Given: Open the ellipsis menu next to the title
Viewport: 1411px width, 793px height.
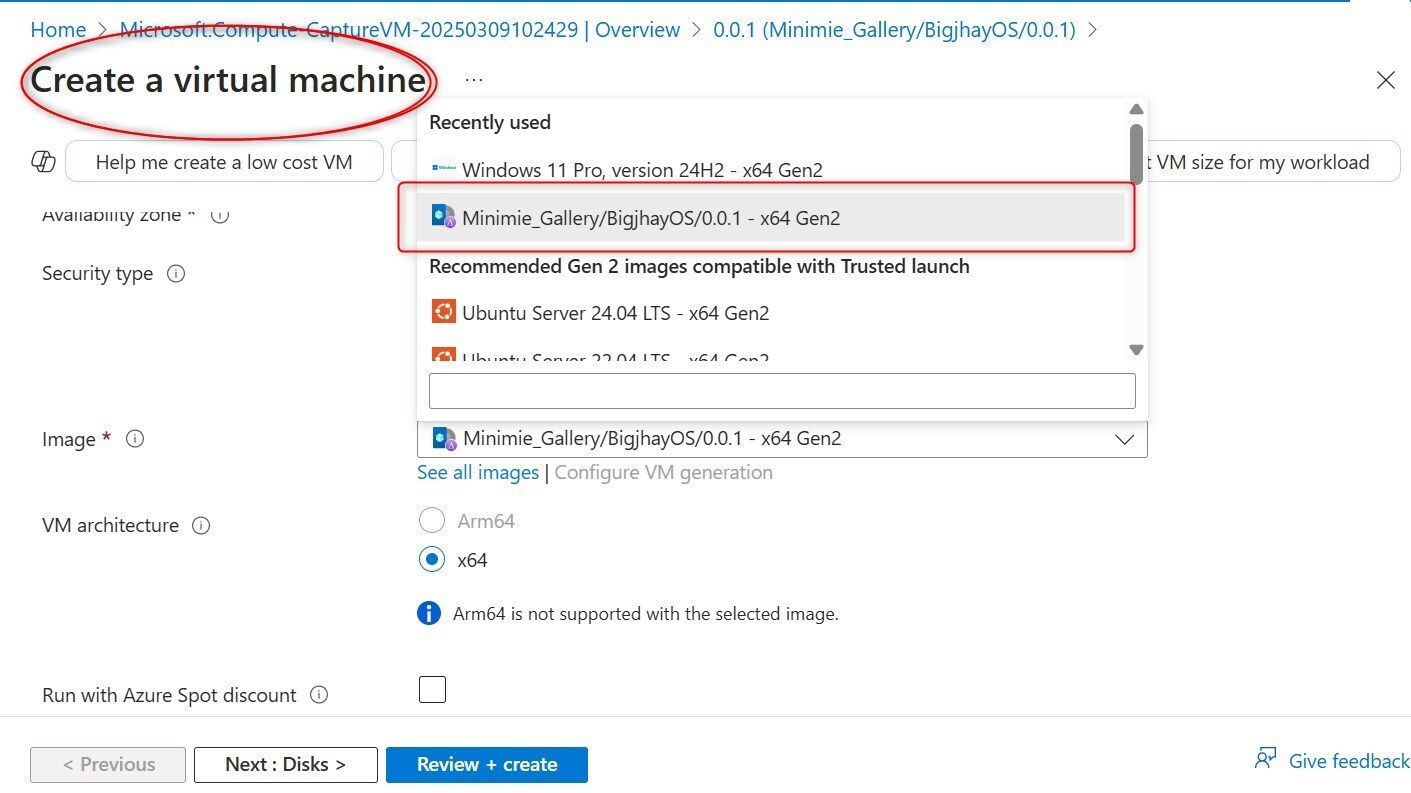Looking at the screenshot, I should pos(474,80).
